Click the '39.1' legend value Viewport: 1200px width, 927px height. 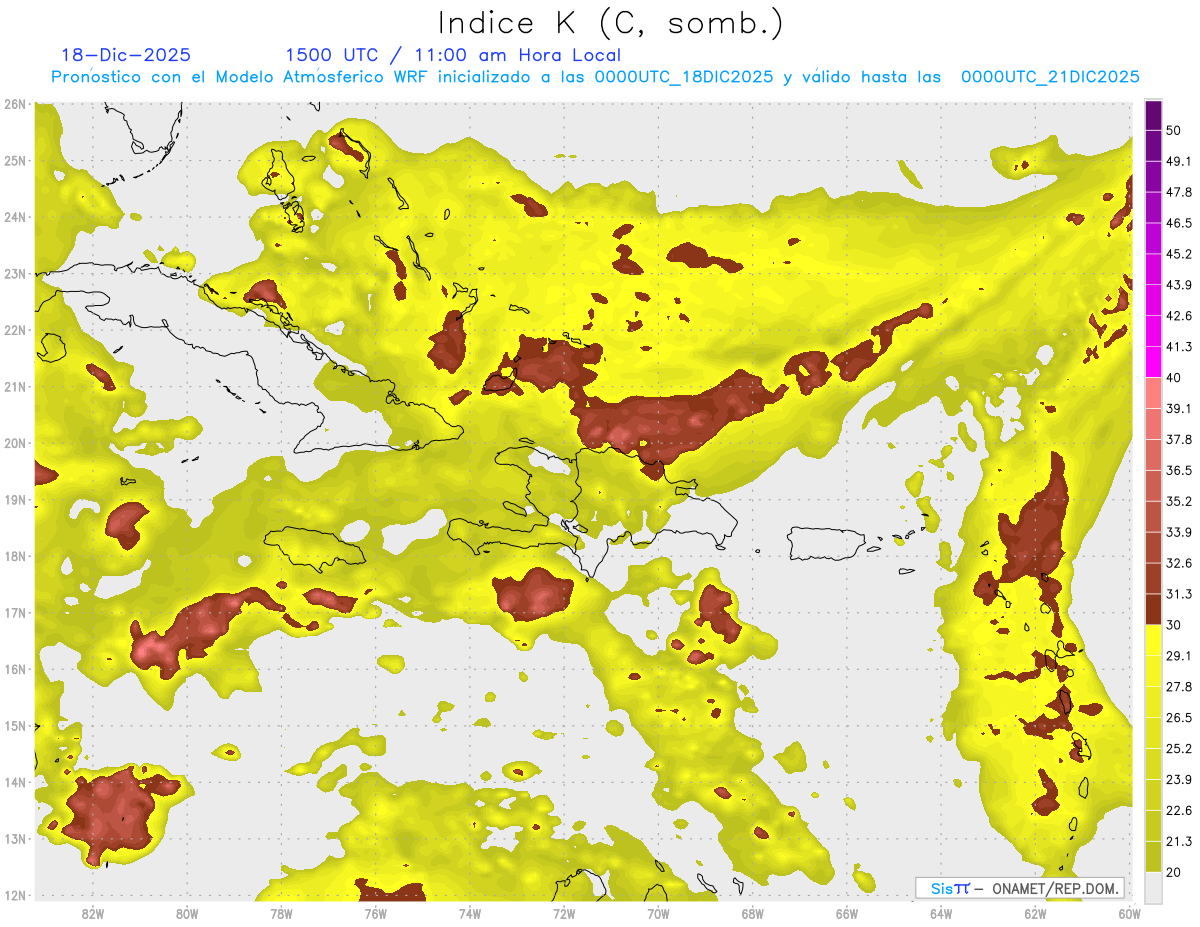coord(1179,408)
